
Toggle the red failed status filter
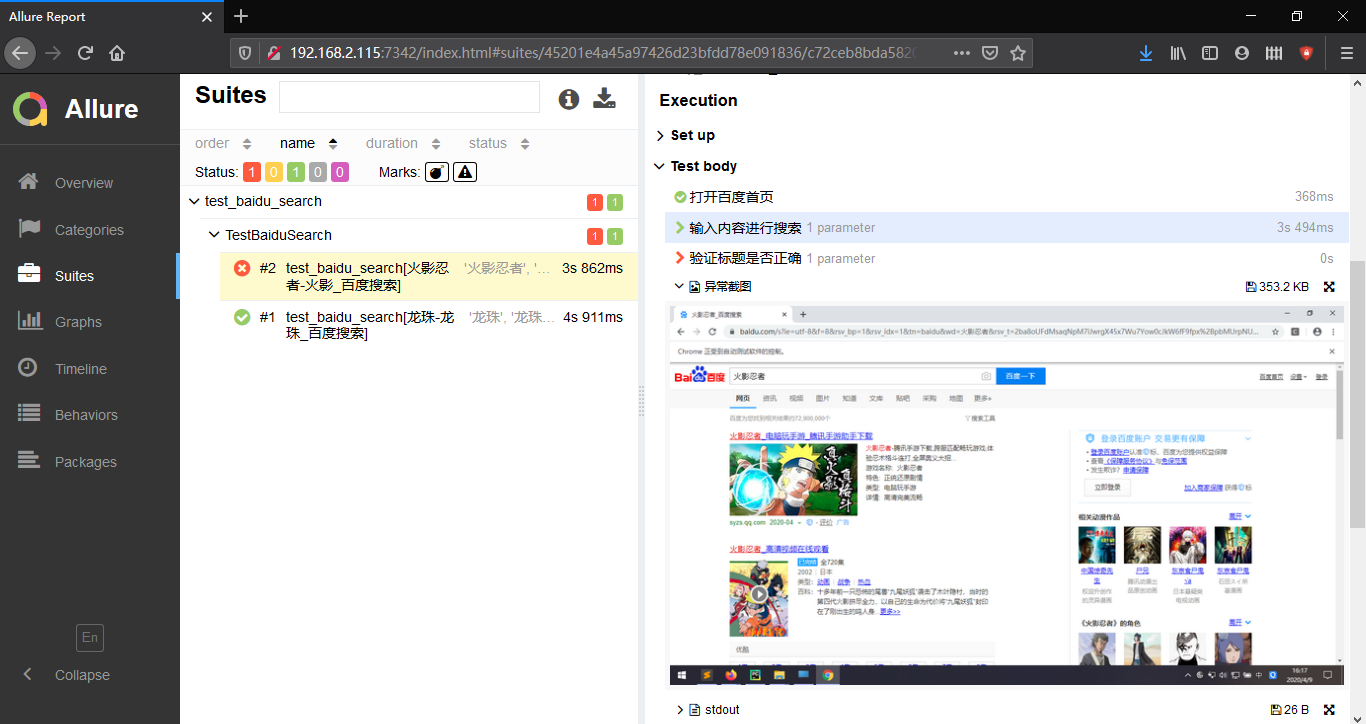tap(252, 172)
